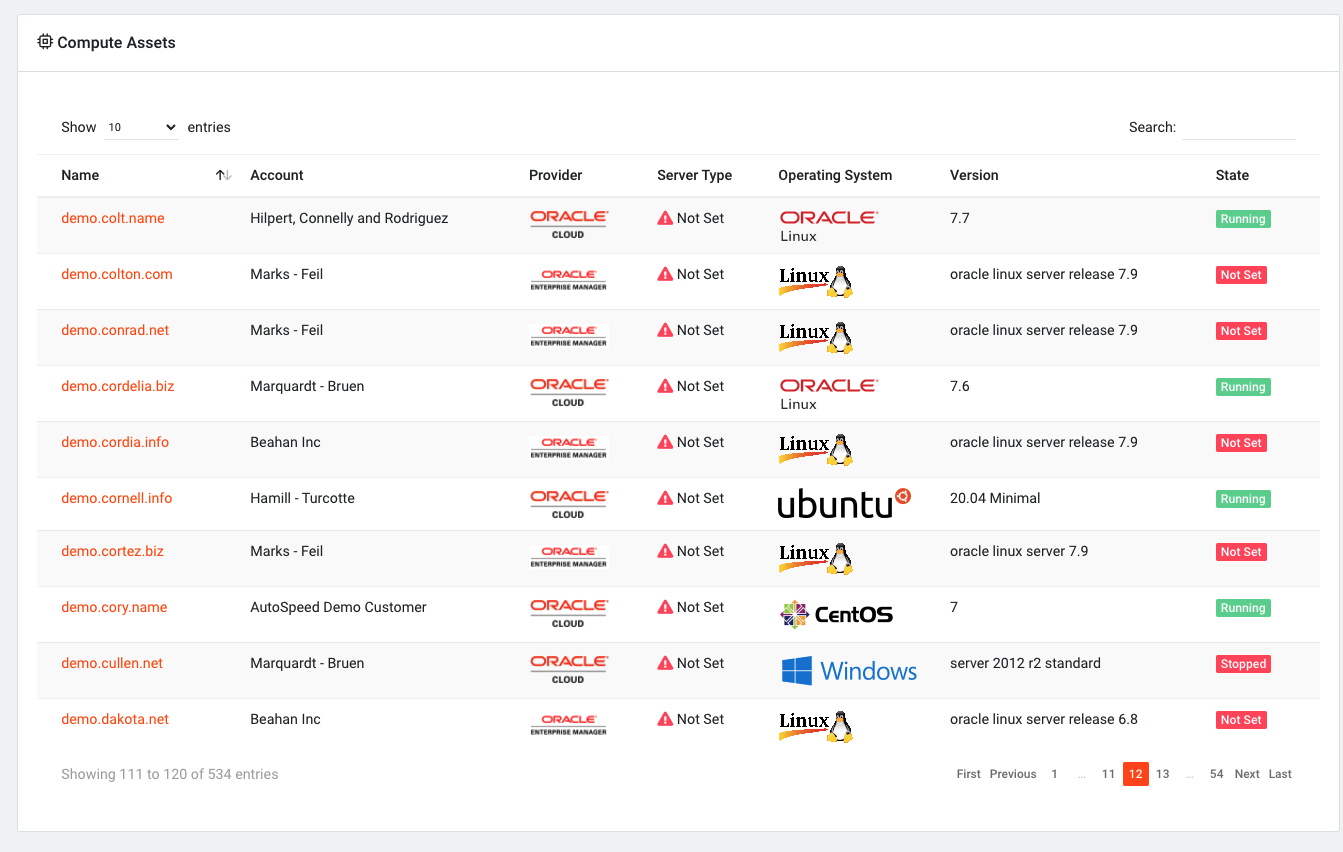
Task: Open the demo.cornell.info asset link
Action: (117, 498)
